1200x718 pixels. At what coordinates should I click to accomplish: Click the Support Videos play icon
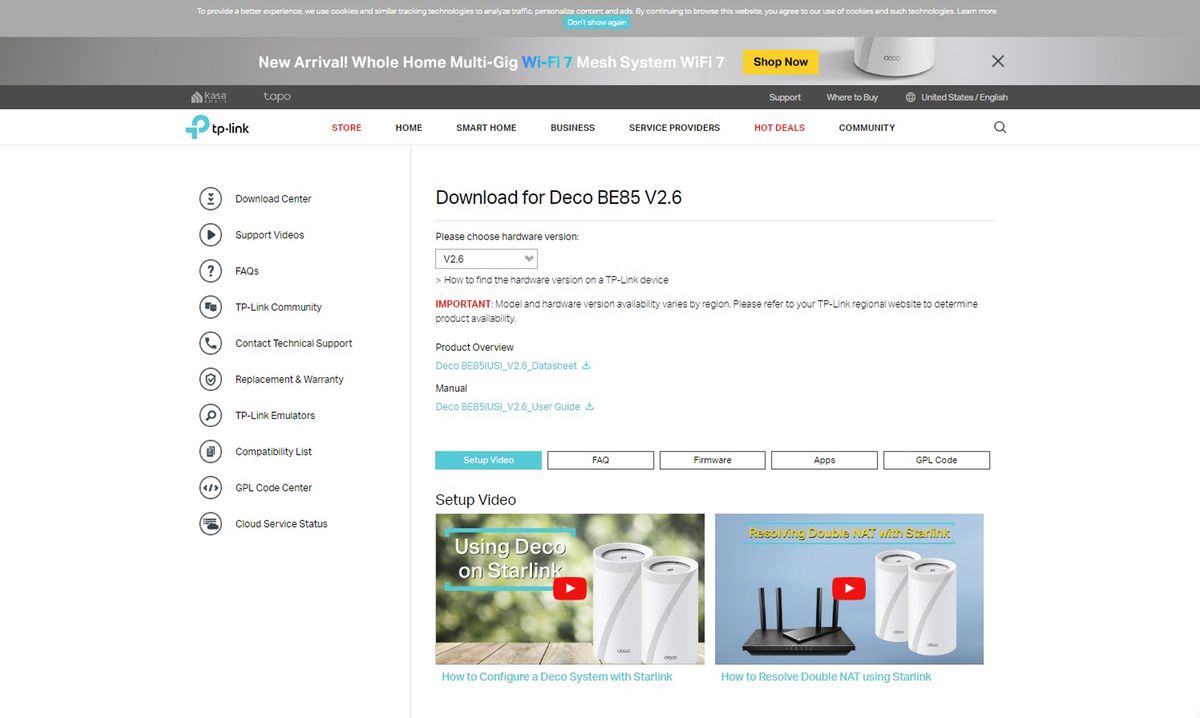click(210, 235)
